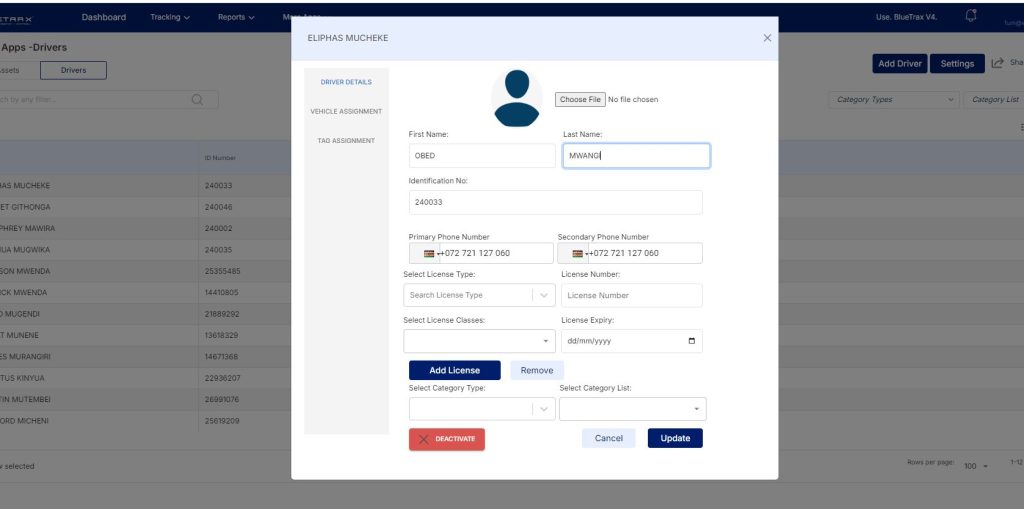Screen dimensions: 1024x509
Task: Switch to the Tag Assignment tab
Action: click(x=346, y=140)
